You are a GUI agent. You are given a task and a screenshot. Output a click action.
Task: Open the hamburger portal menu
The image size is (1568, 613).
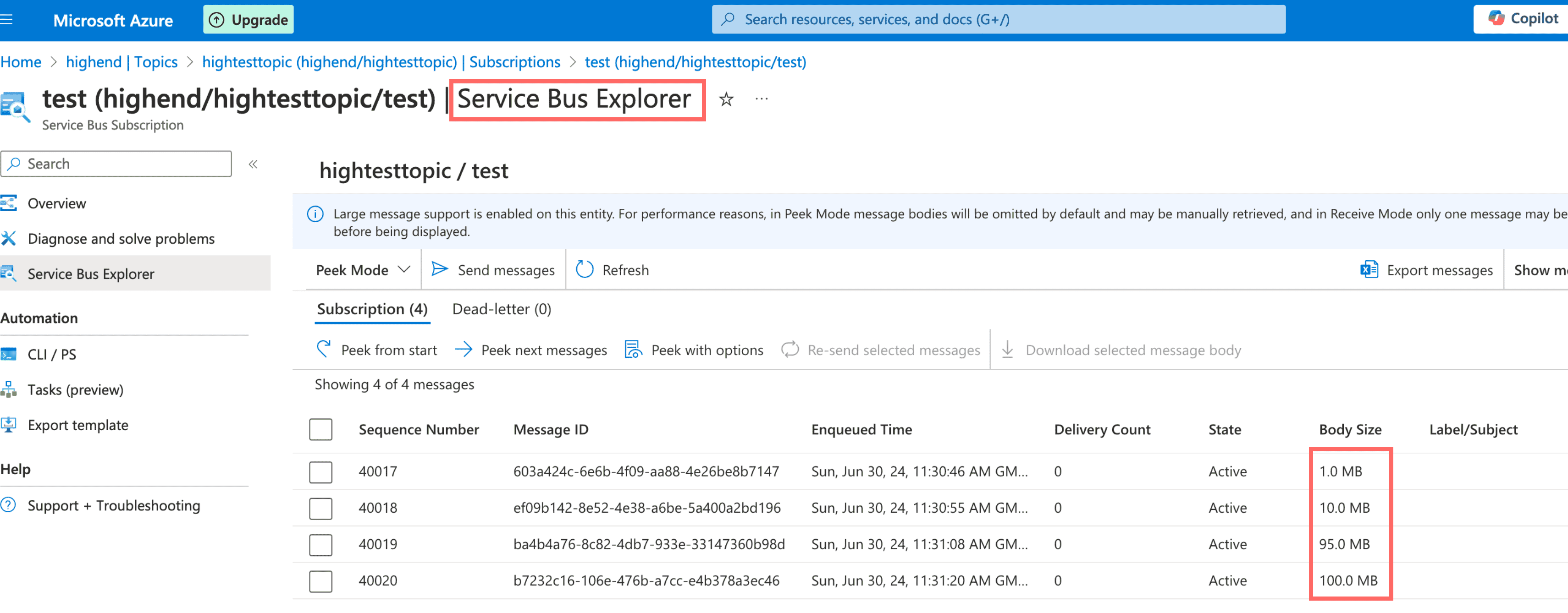[7, 20]
